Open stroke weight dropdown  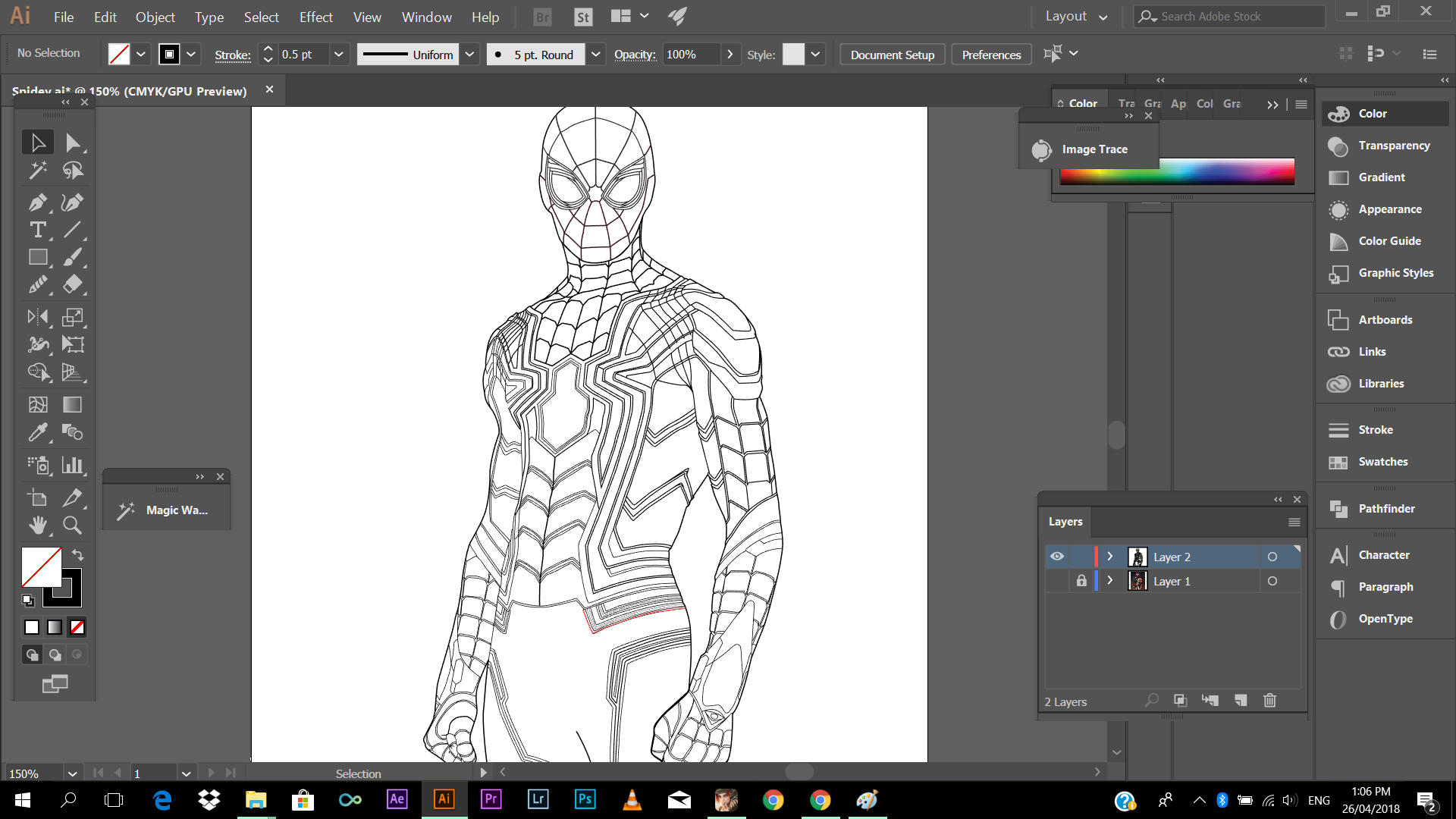click(339, 55)
